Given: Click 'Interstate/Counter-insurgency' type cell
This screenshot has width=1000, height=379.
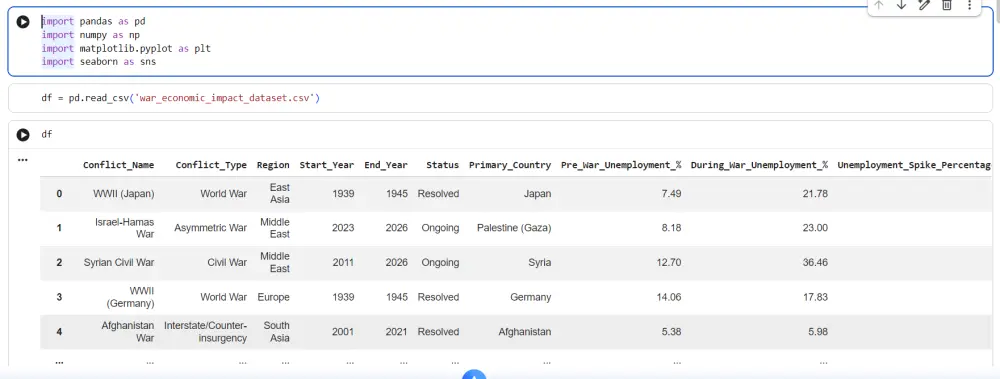Looking at the screenshot, I should coord(205,332).
